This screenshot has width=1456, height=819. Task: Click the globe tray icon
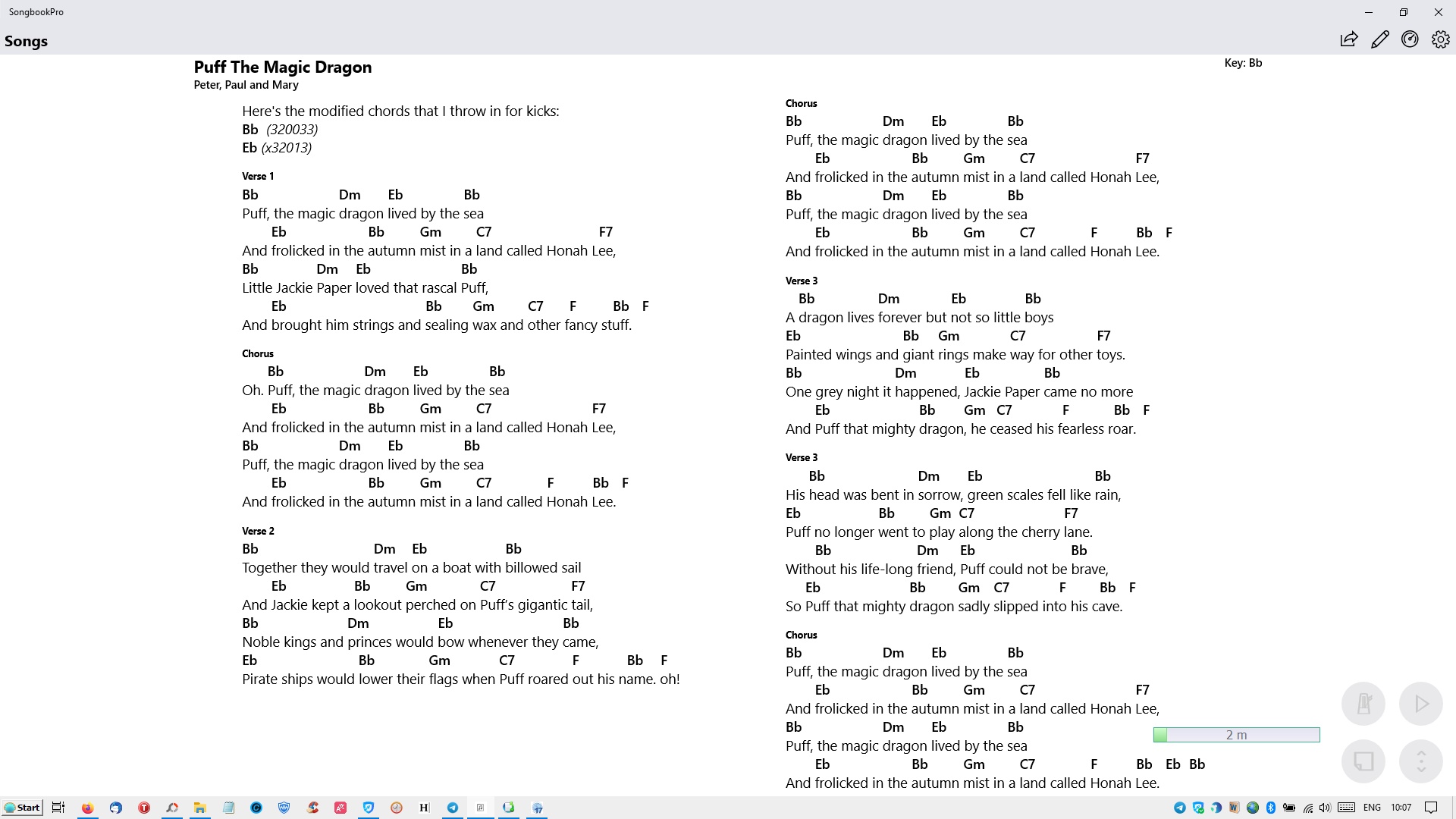(1253, 808)
